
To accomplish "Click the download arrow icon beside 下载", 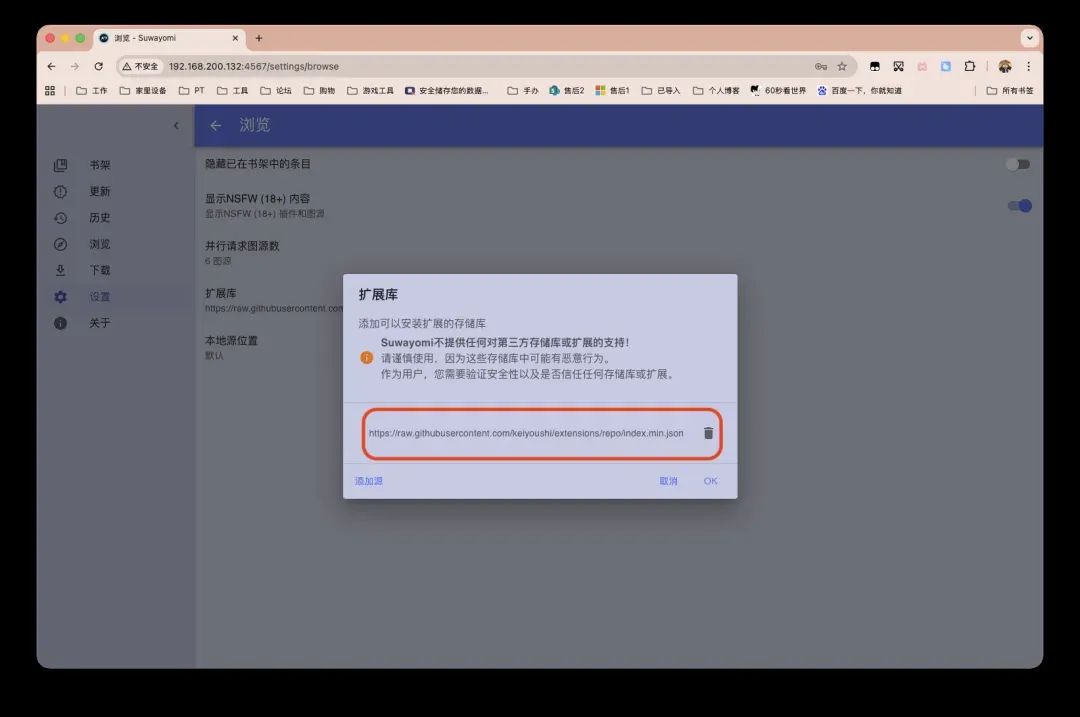I will [x=61, y=270].
